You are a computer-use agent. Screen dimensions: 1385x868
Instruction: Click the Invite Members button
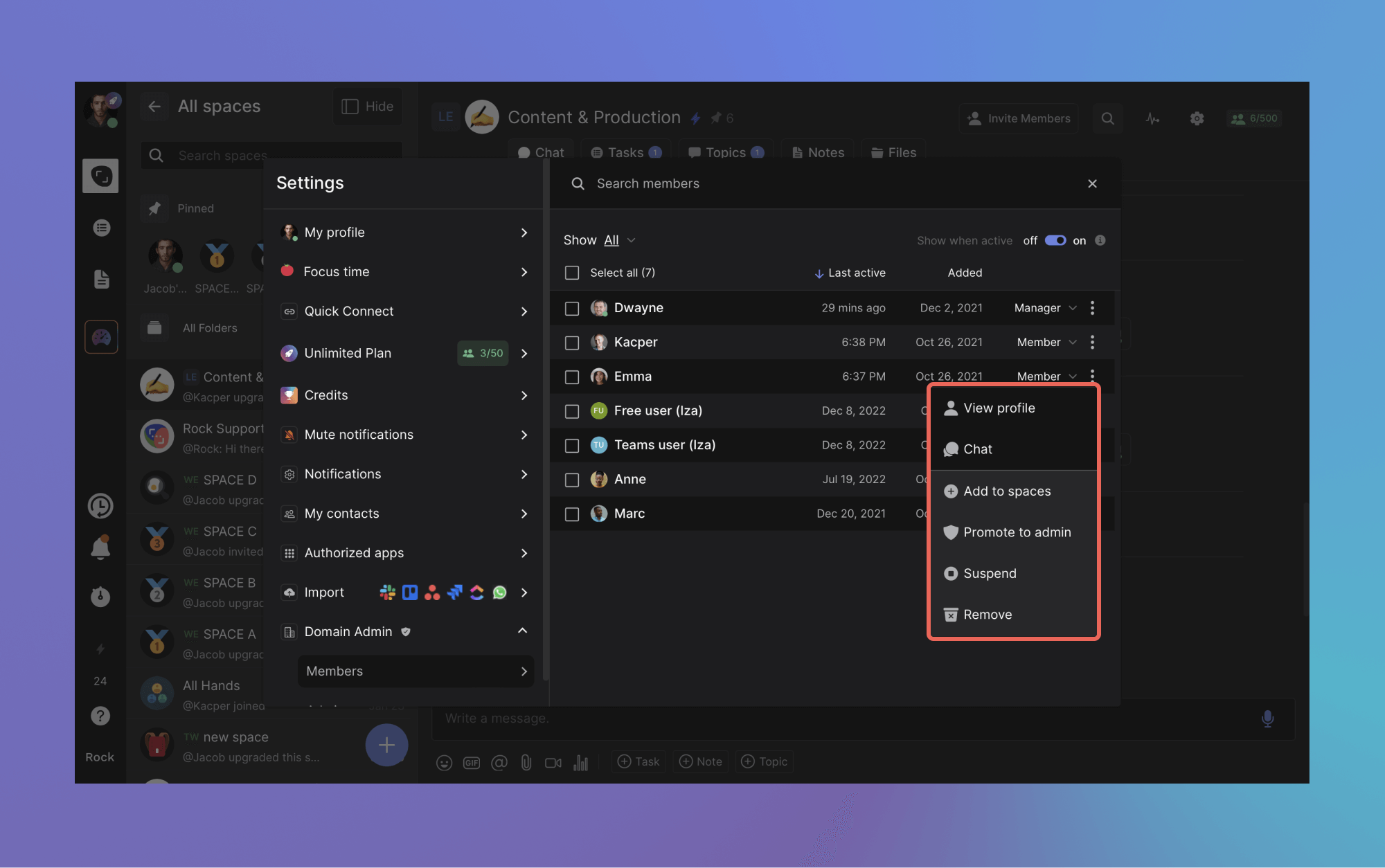tap(1018, 118)
